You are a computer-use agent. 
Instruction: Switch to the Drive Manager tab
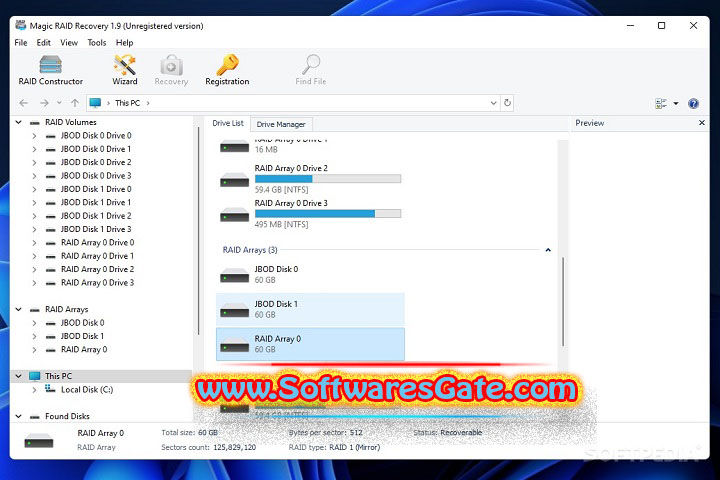pos(281,124)
